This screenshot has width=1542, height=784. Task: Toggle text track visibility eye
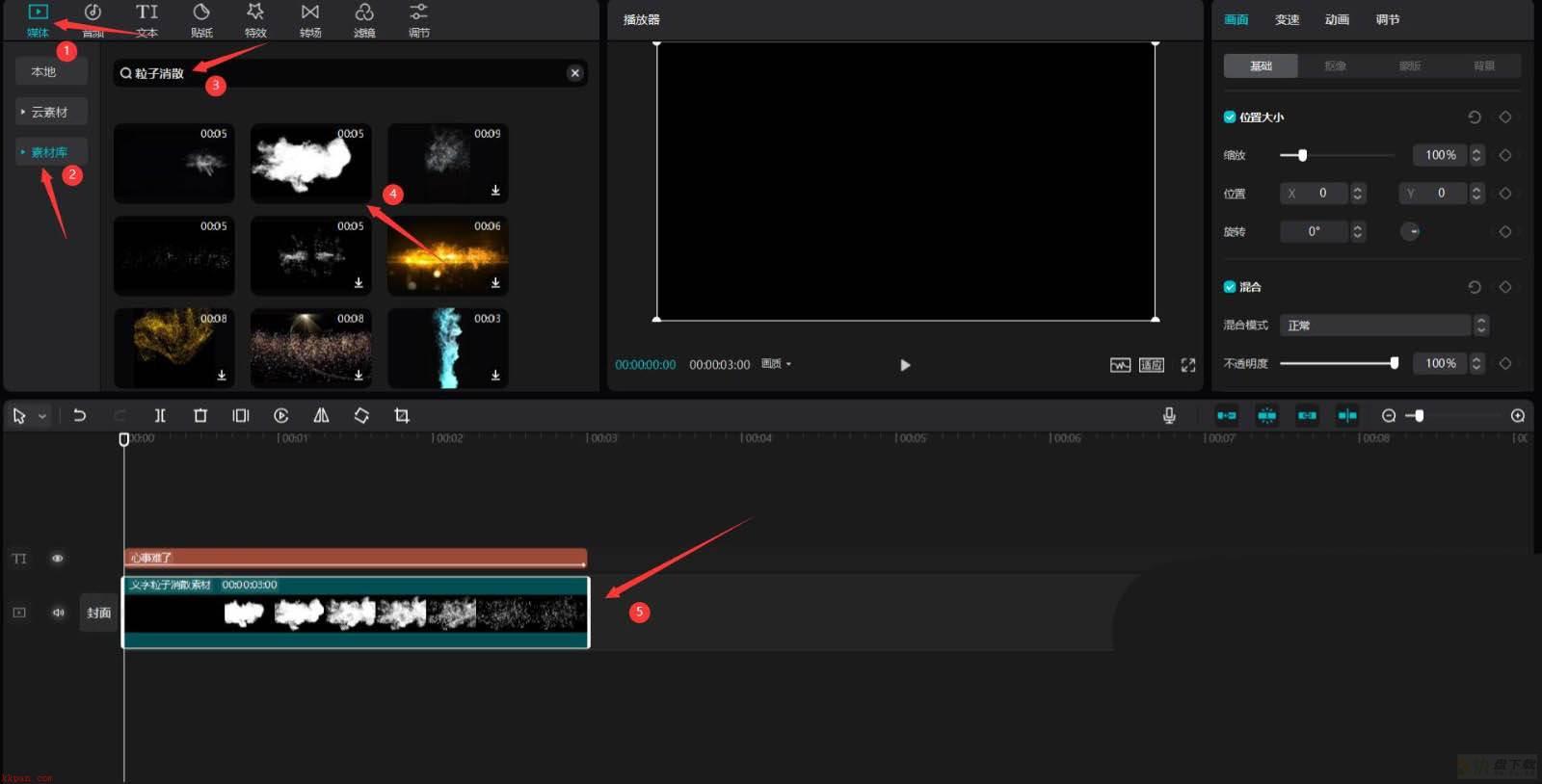pyautogui.click(x=58, y=558)
